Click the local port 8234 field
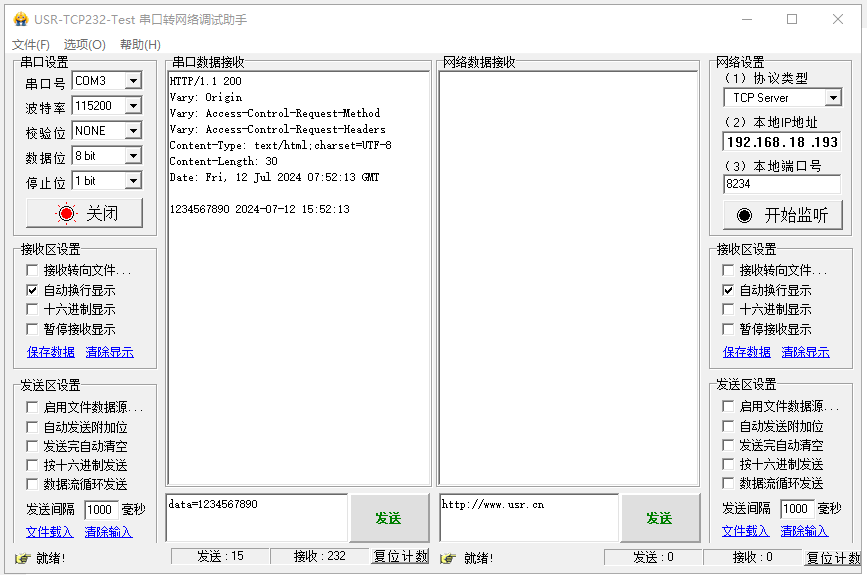The height and width of the screenshot is (575, 867). coord(782,184)
